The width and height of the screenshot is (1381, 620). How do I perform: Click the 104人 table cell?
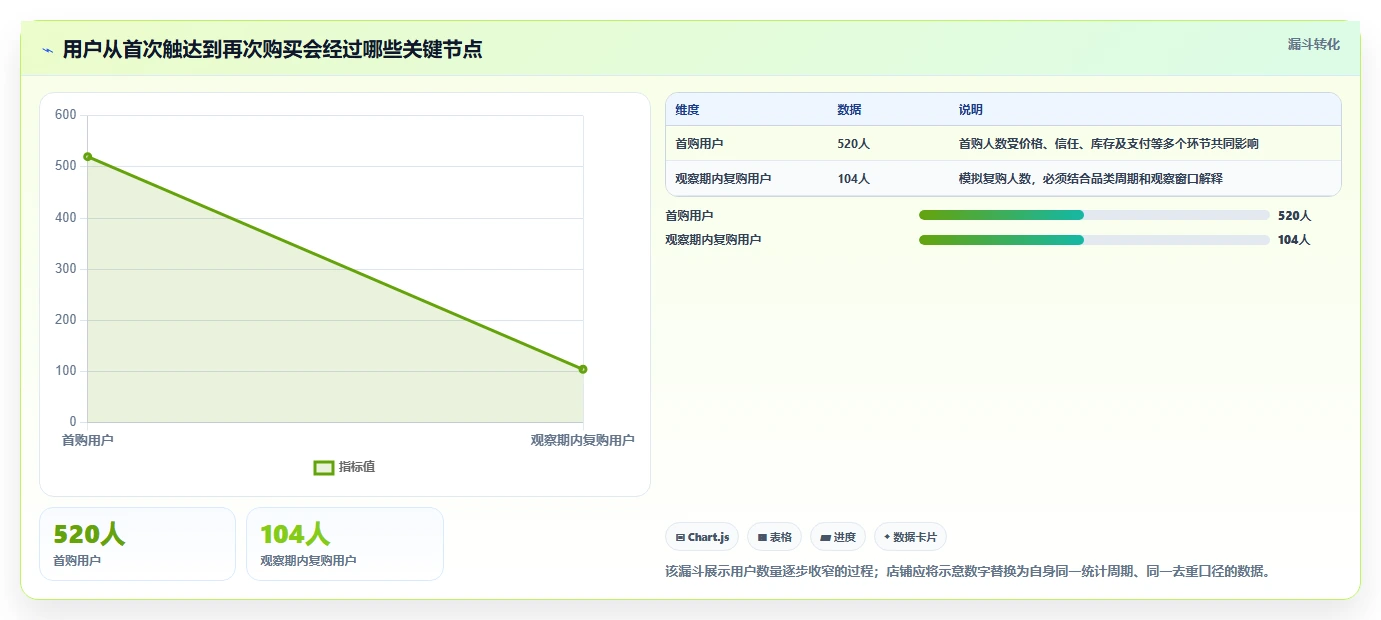853,179
